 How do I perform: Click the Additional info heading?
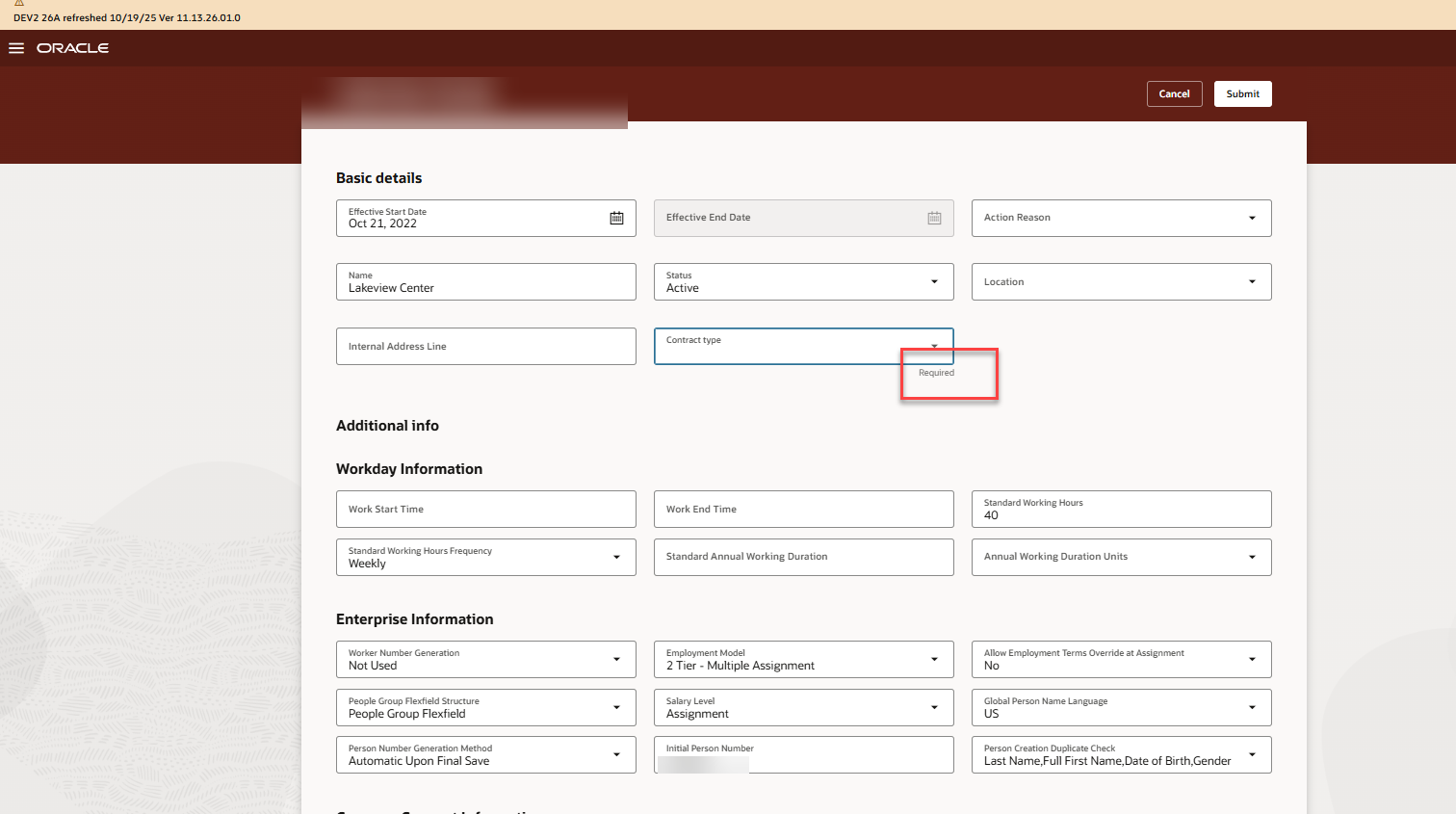click(387, 426)
